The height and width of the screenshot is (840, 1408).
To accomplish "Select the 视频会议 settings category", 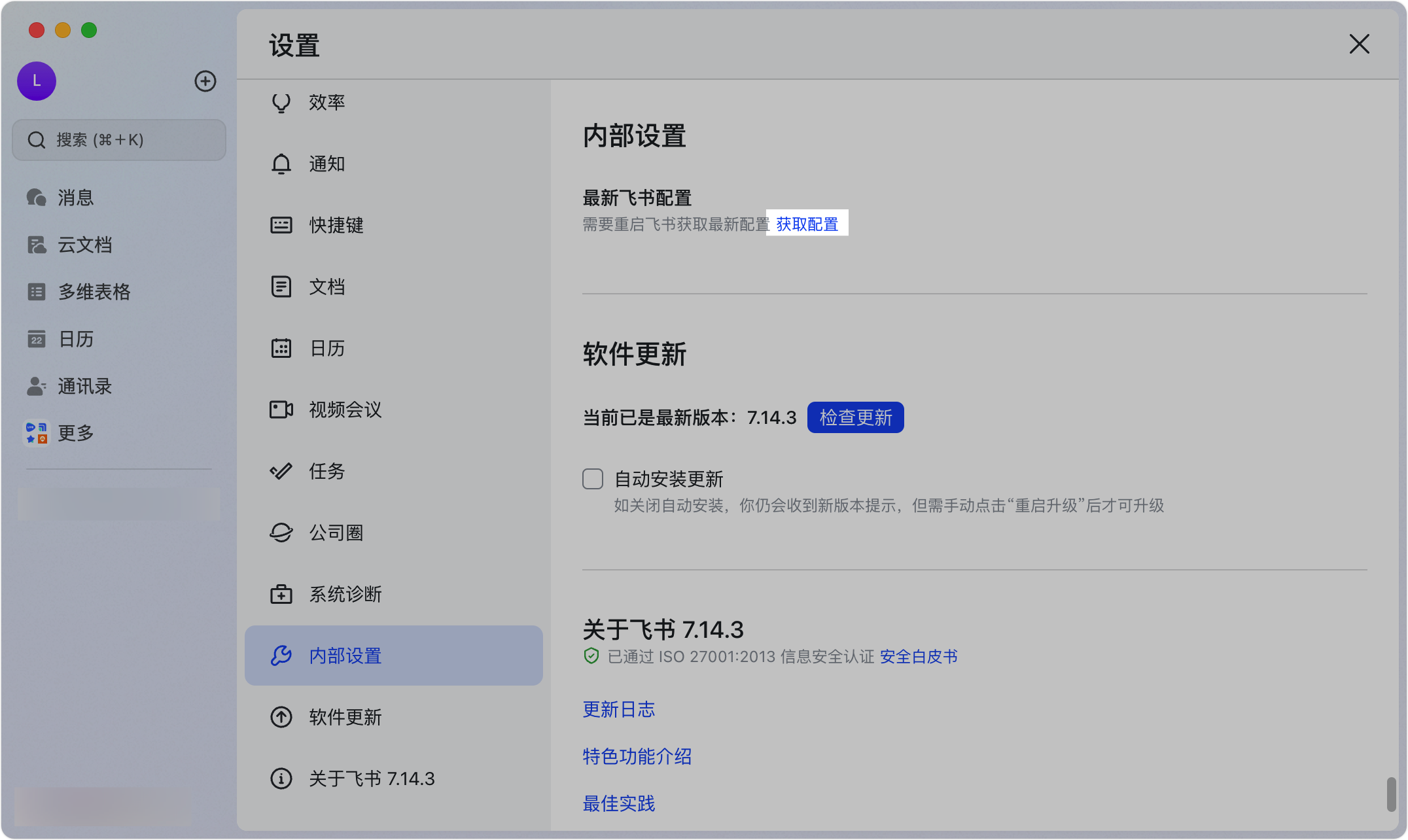I will (394, 410).
